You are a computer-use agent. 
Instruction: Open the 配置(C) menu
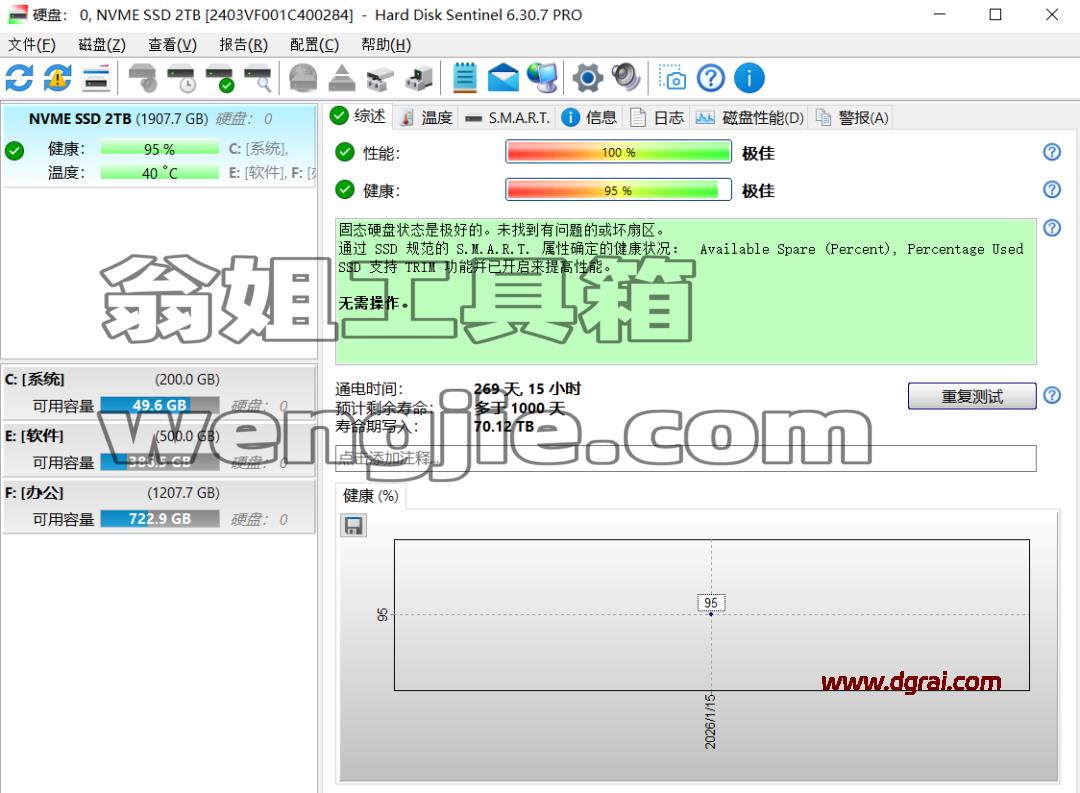314,45
